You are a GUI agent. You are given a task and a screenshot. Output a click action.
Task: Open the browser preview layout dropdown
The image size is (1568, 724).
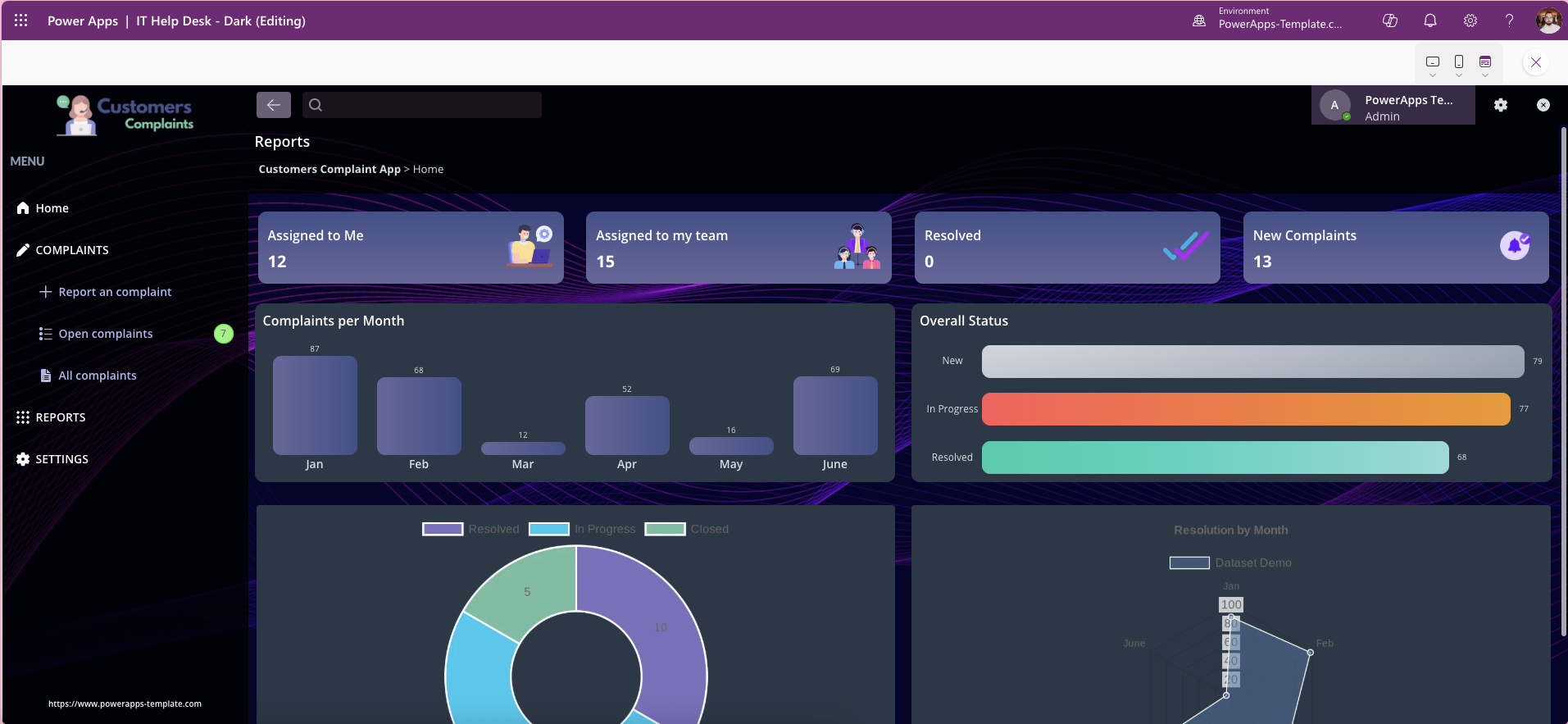pos(1485,65)
